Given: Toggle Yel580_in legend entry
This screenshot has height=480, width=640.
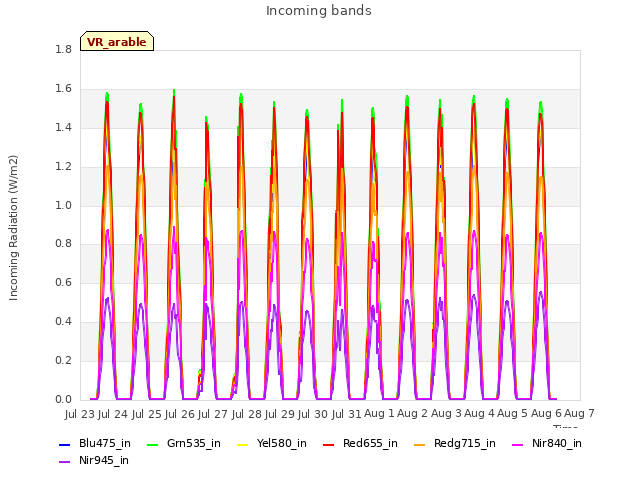Looking at the screenshot, I should 272,443.
